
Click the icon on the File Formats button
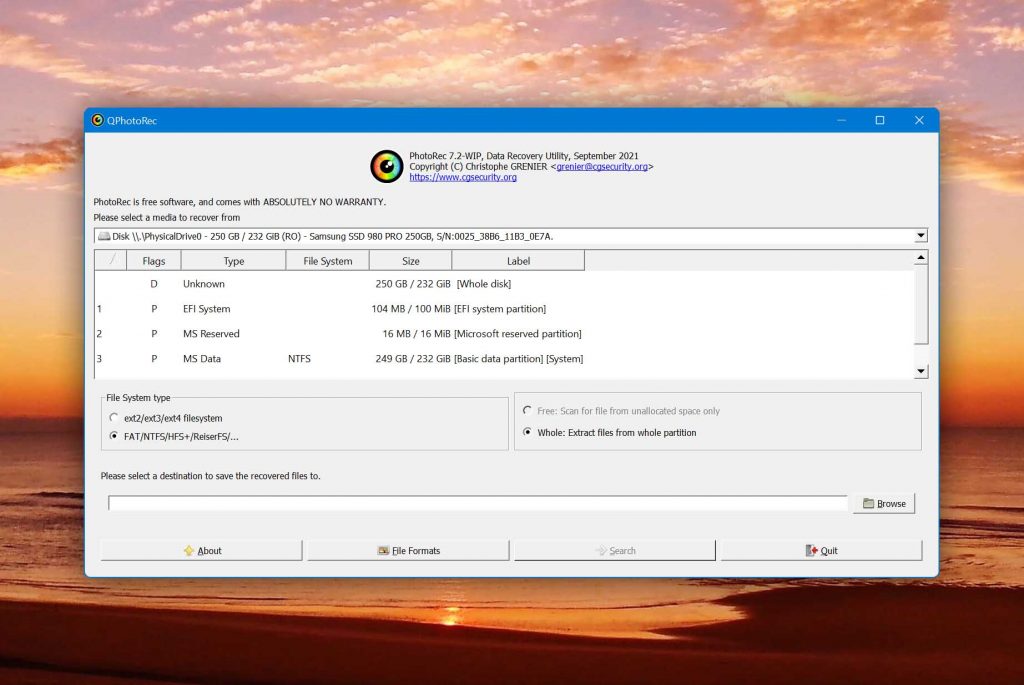coord(384,550)
